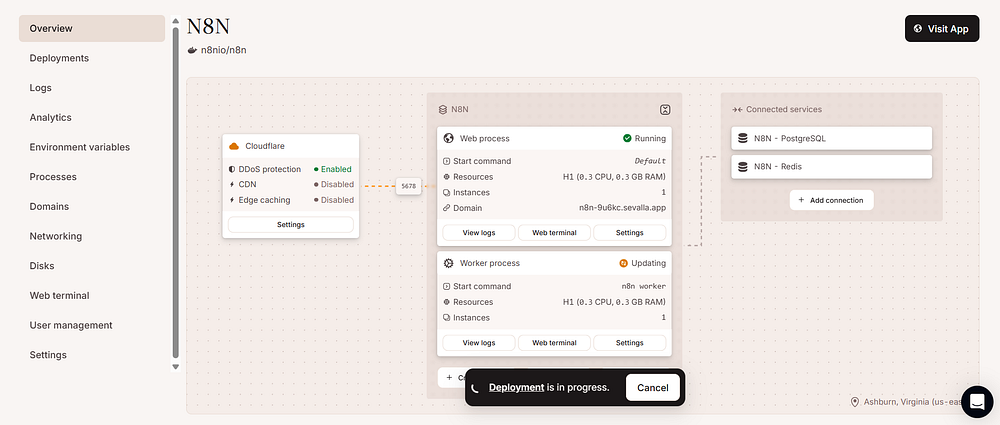
Task: Go to Environment variables section
Action: coord(79,147)
